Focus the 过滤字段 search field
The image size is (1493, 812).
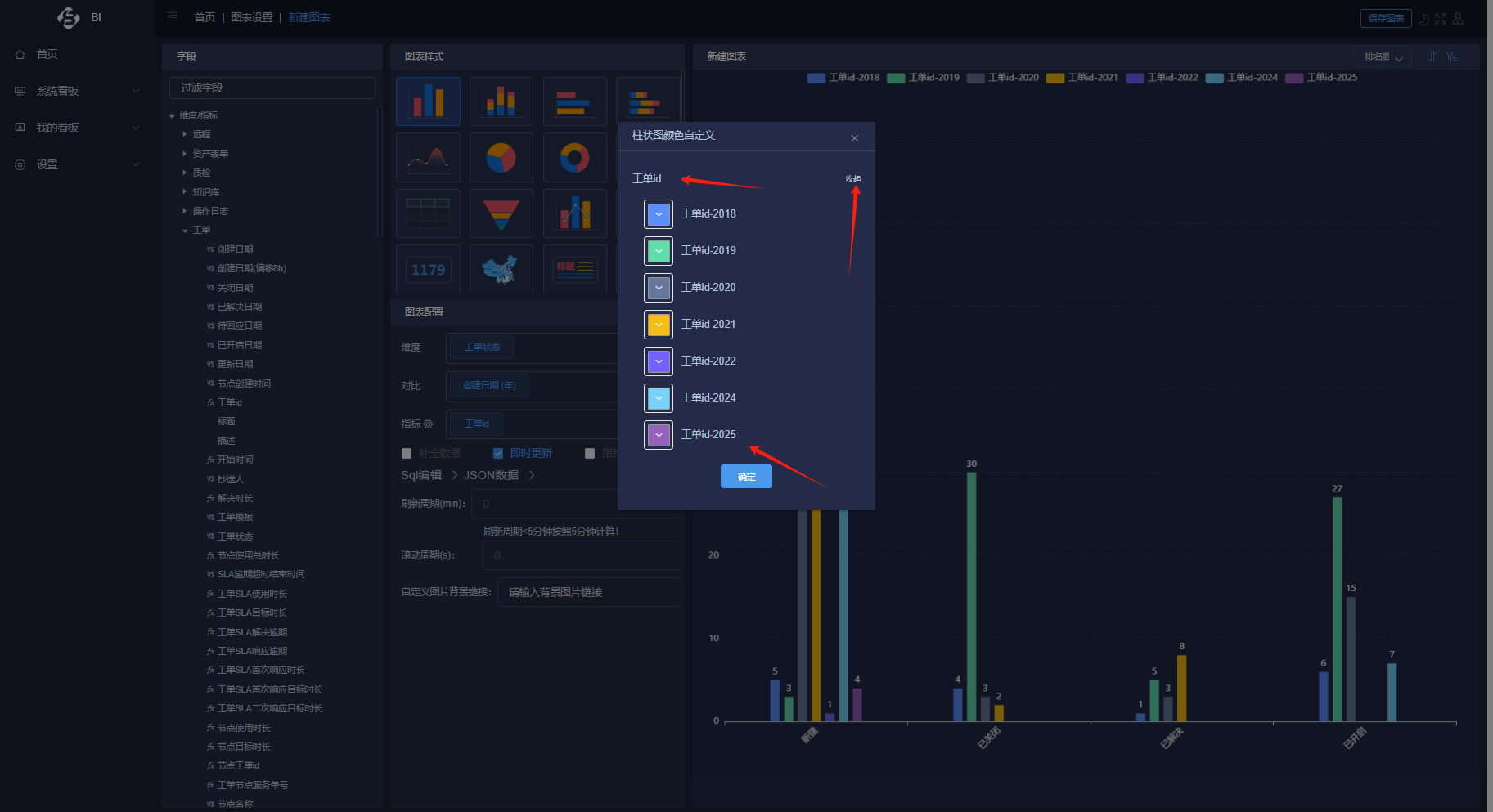[x=272, y=87]
